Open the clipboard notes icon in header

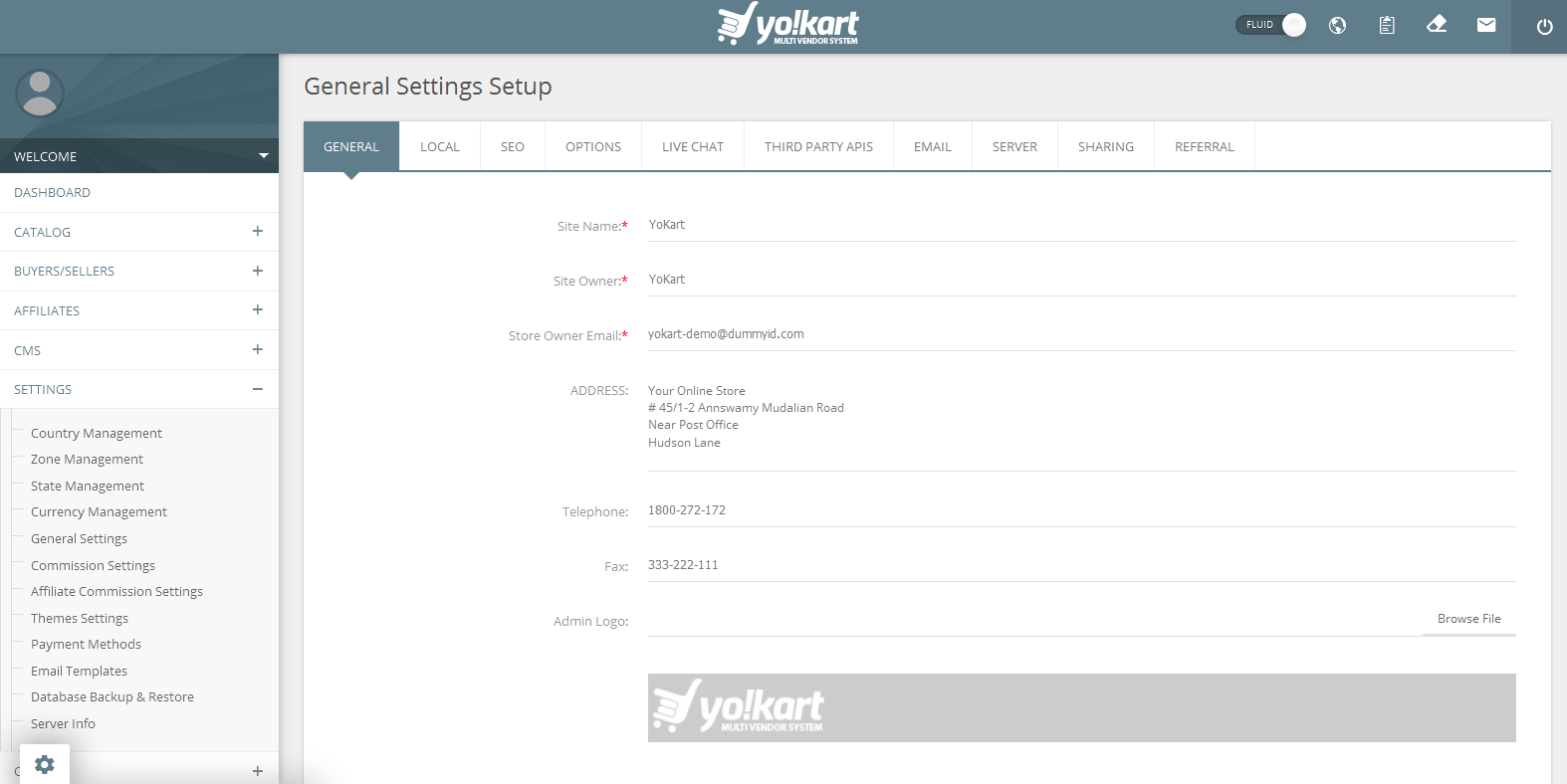[x=1387, y=26]
